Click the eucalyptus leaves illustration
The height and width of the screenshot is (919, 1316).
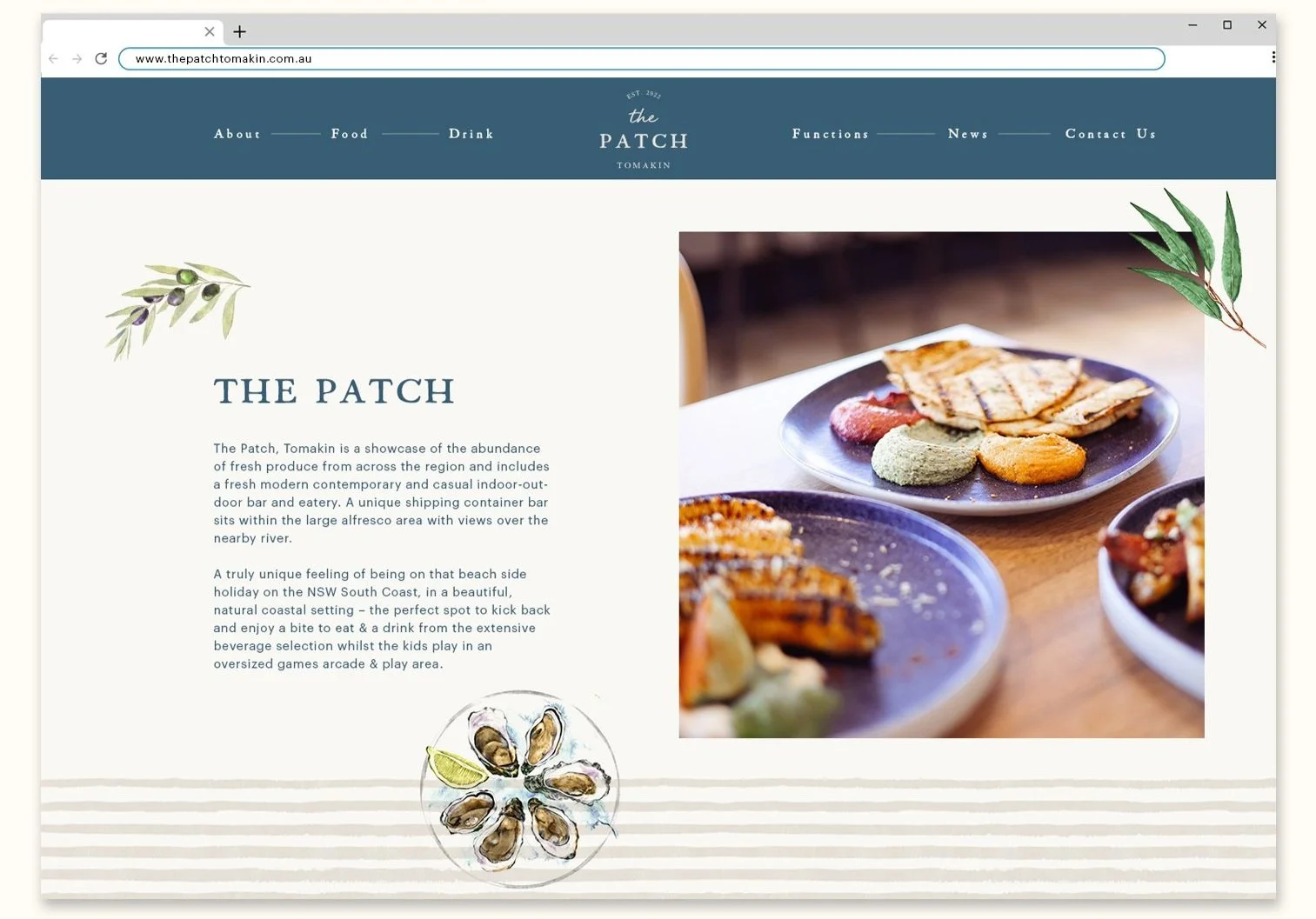click(x=1196, y=267)
